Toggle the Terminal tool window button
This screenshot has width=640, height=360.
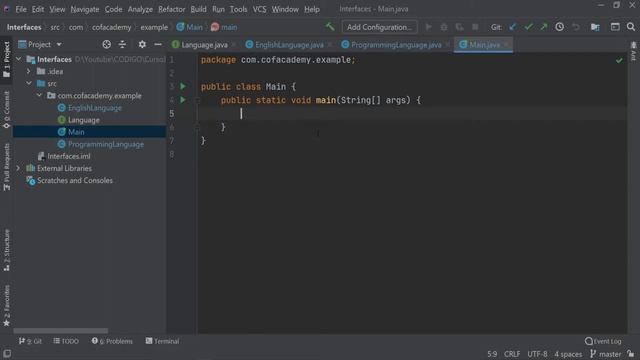[x=162, y=341]
